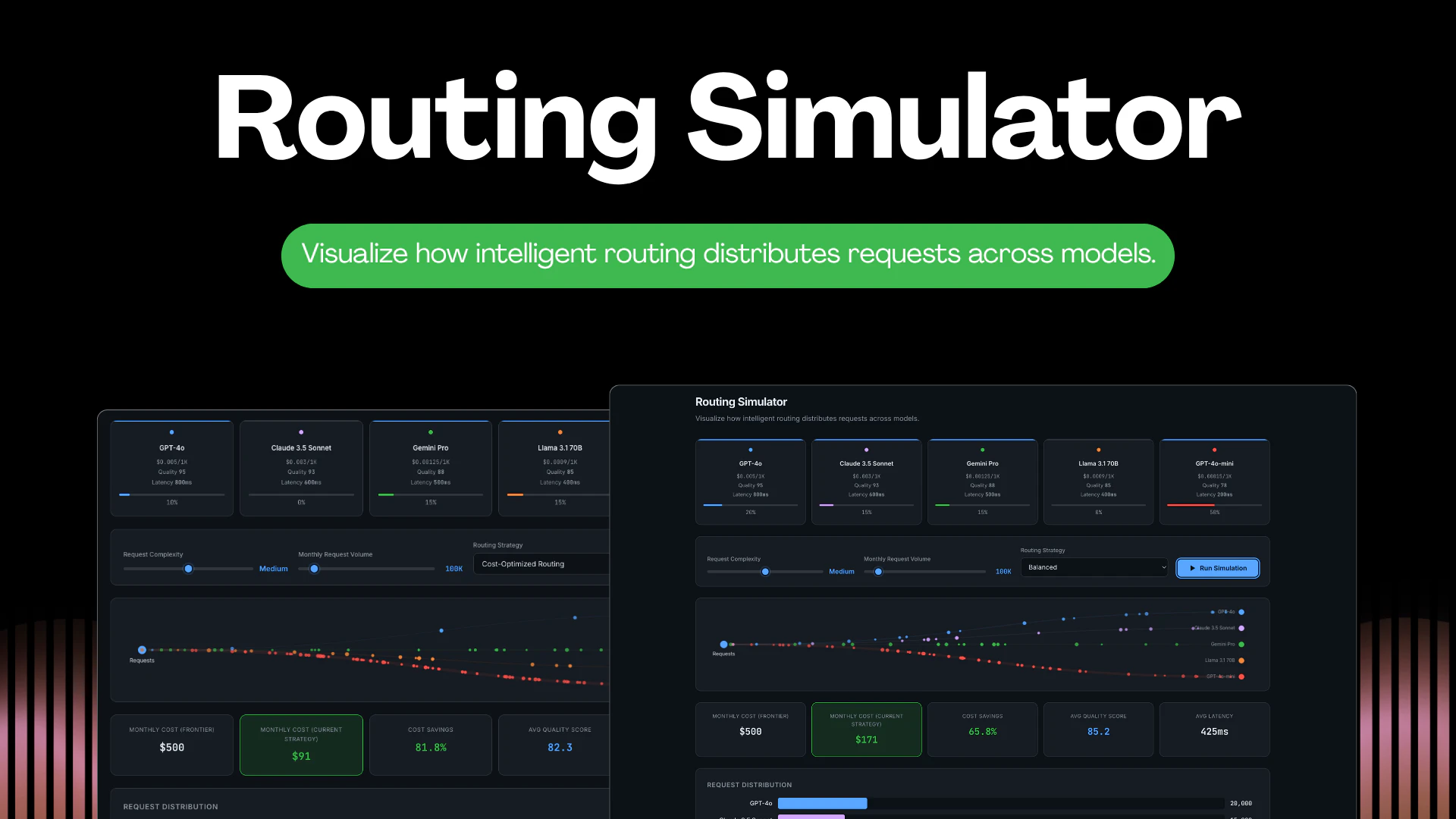
Task: Select the Gemini Pro model card
Action: tap(982, 482)
